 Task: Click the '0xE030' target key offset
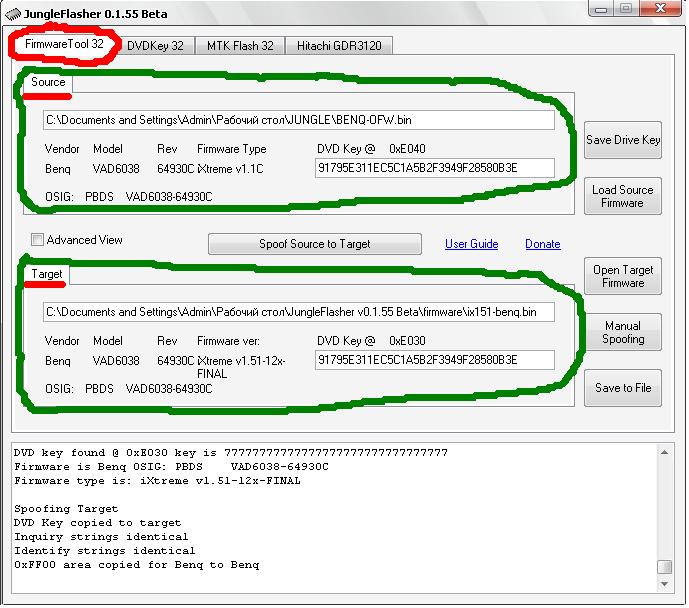(407, 341)
